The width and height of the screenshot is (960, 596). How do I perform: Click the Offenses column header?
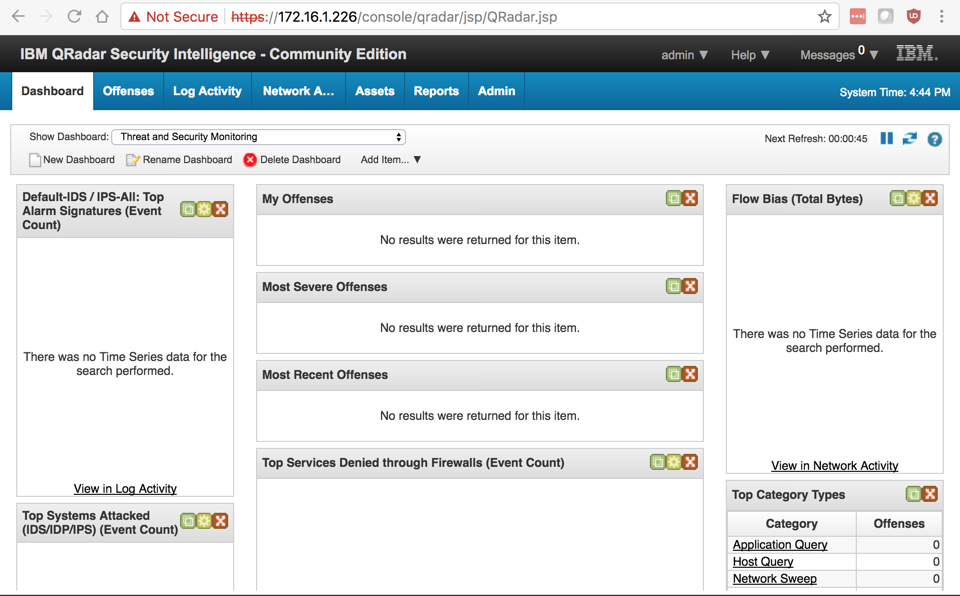(x=899, y=524)
